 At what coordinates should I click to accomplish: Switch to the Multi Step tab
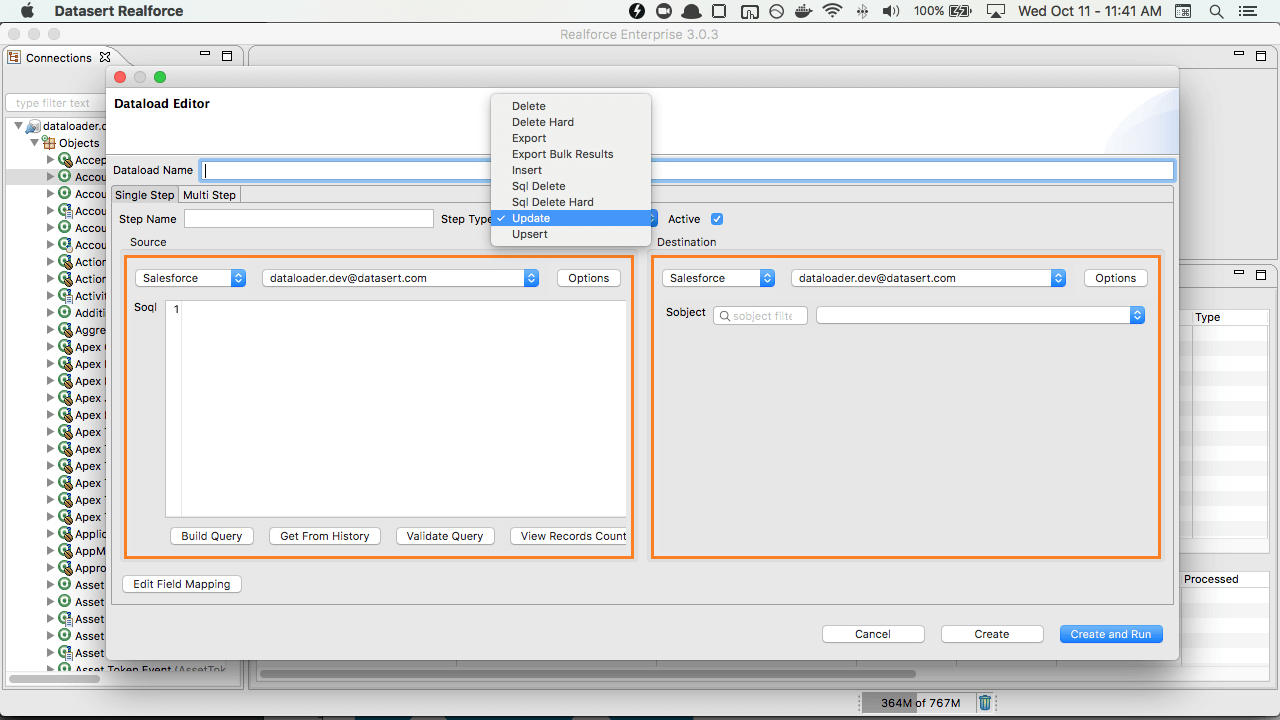coord(209,195)
